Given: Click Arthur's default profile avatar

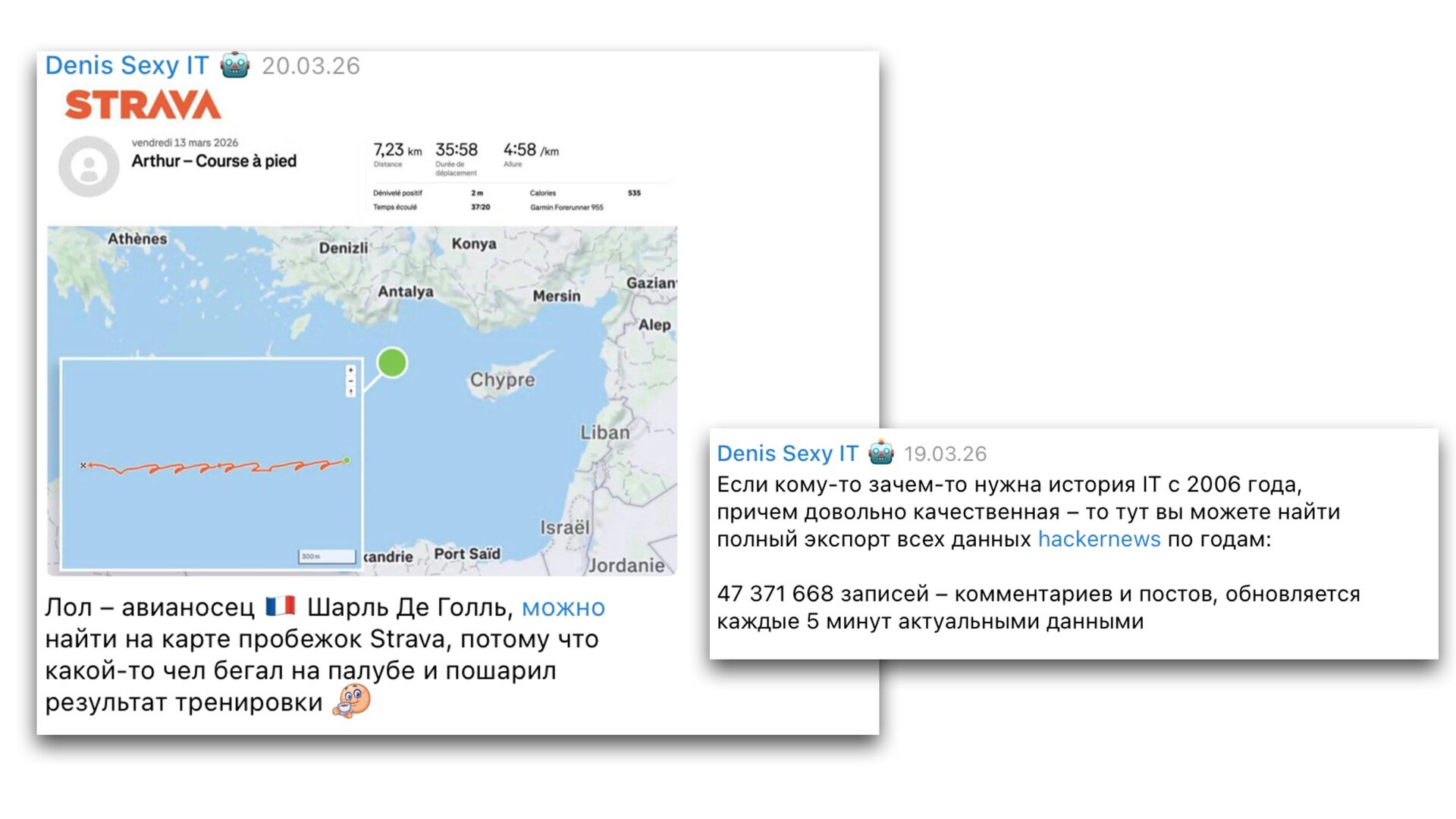Looking at the screenshot, I should (x=89, y=166).
